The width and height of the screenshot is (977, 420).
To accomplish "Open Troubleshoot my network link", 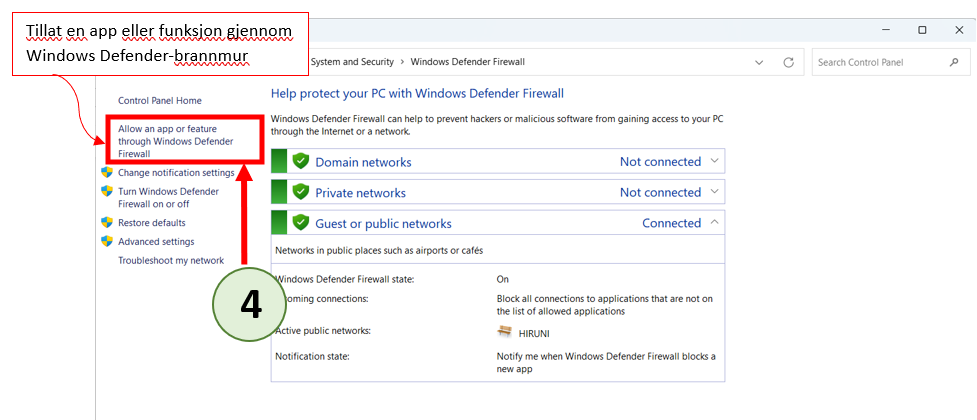I will [x=171, y=260].
